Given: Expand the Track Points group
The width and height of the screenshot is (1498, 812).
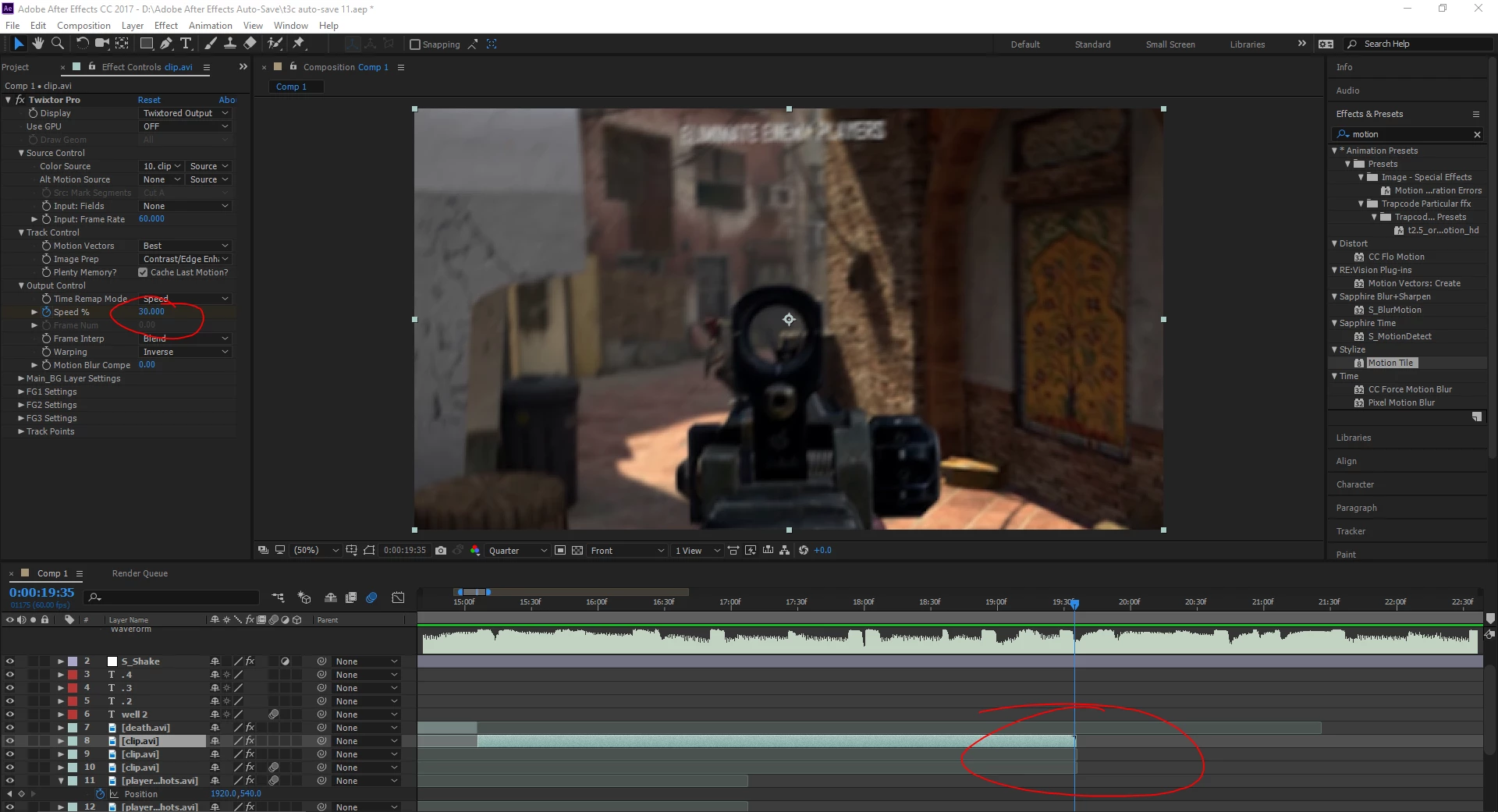Looking at the screenshot, I should click(x=21, y=431).
